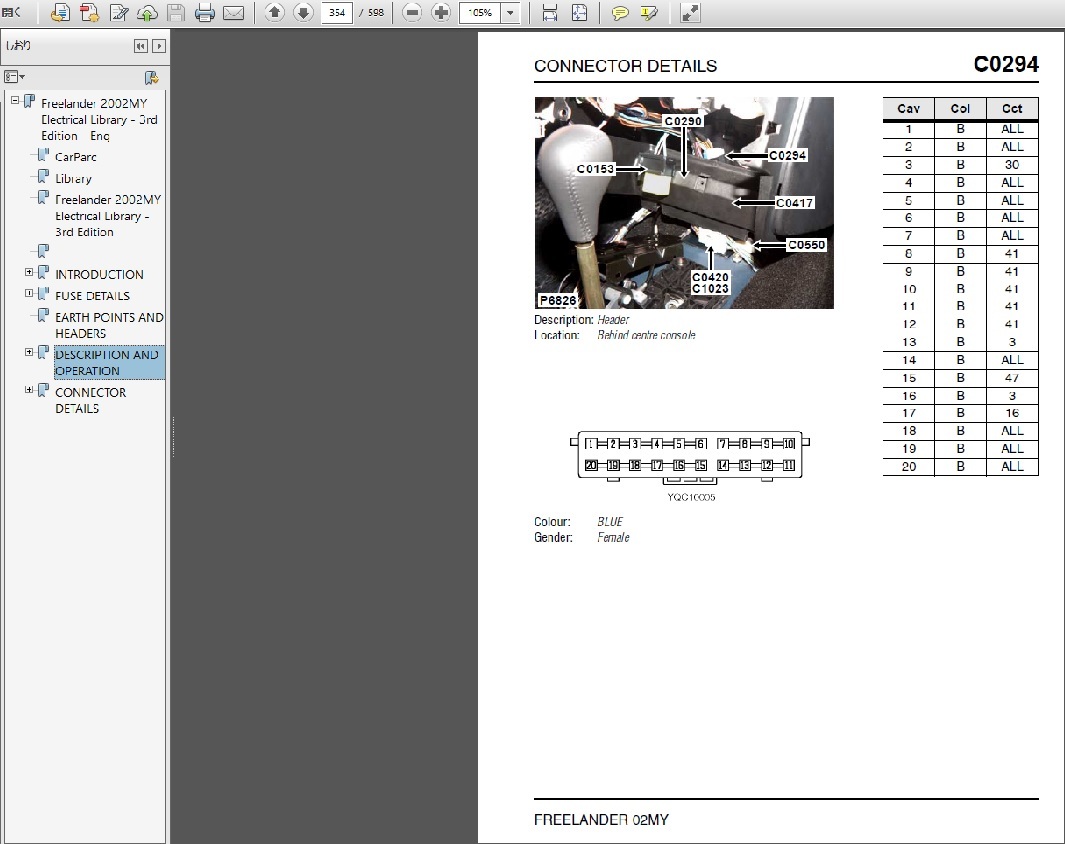Click the Save floppy disk icon
Screen dimensions: 1065x844
[x=176, y=12]
